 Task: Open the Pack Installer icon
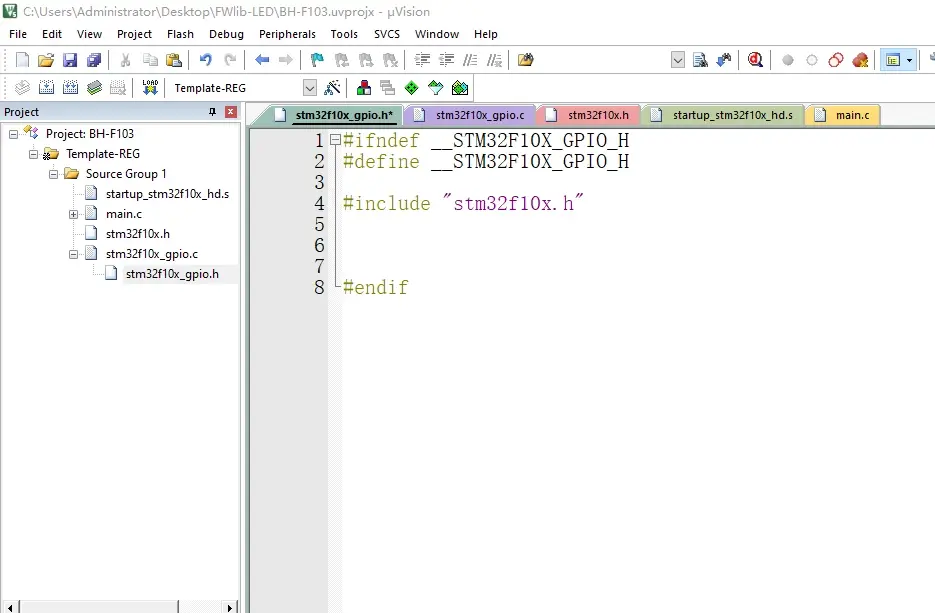(459, 88)
